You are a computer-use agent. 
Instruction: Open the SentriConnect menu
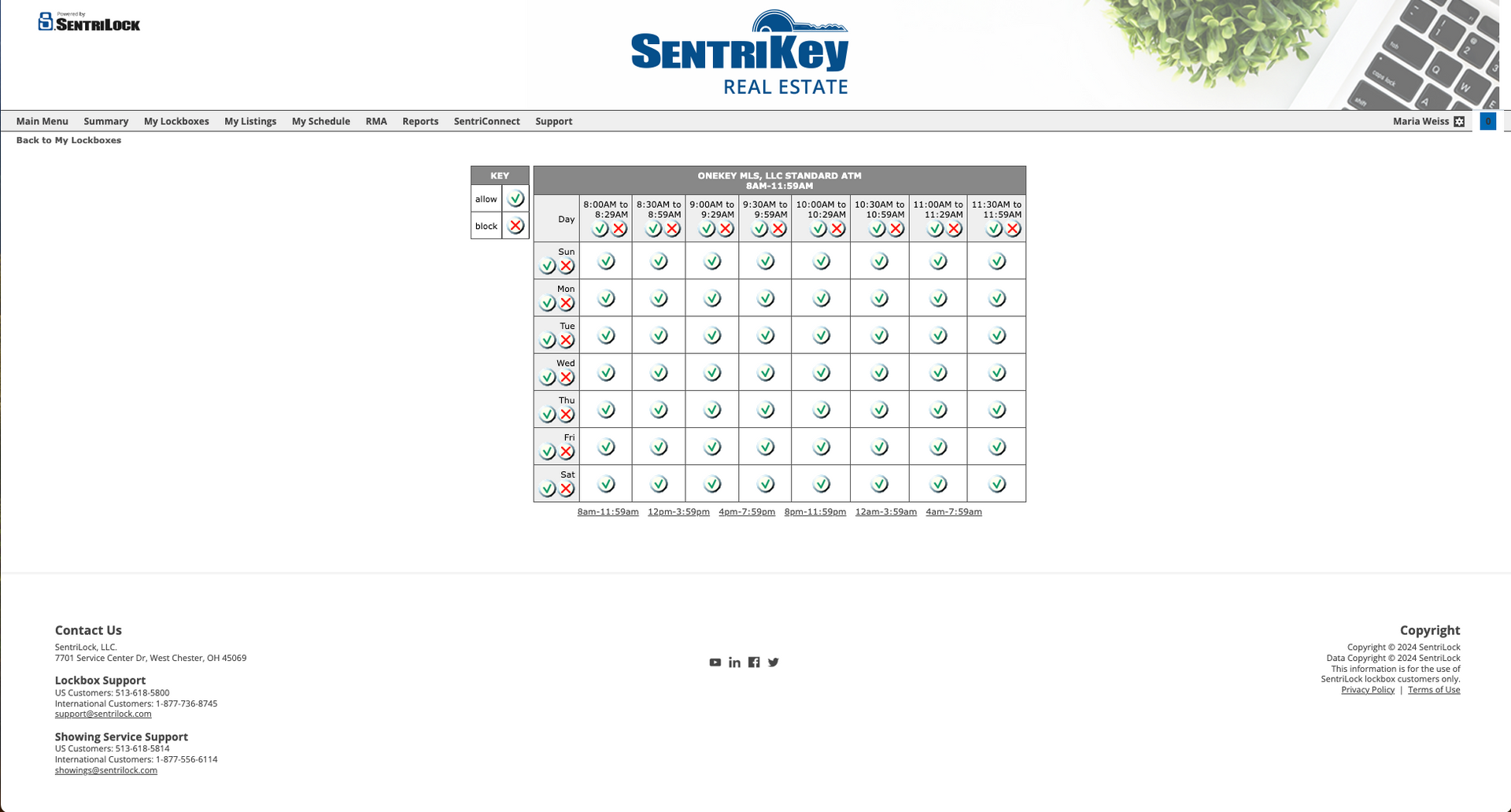coord(486,121)
